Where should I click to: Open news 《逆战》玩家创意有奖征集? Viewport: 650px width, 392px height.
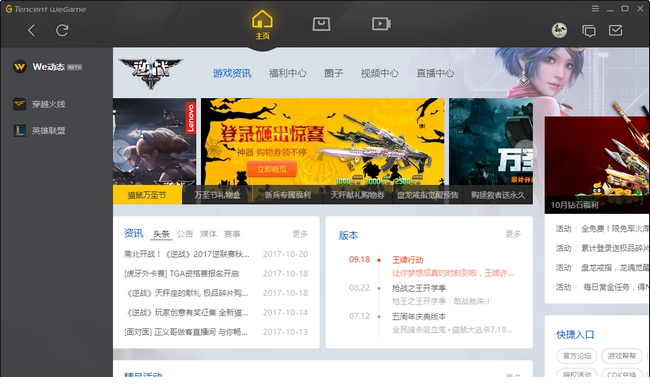[x=187, y=312]
